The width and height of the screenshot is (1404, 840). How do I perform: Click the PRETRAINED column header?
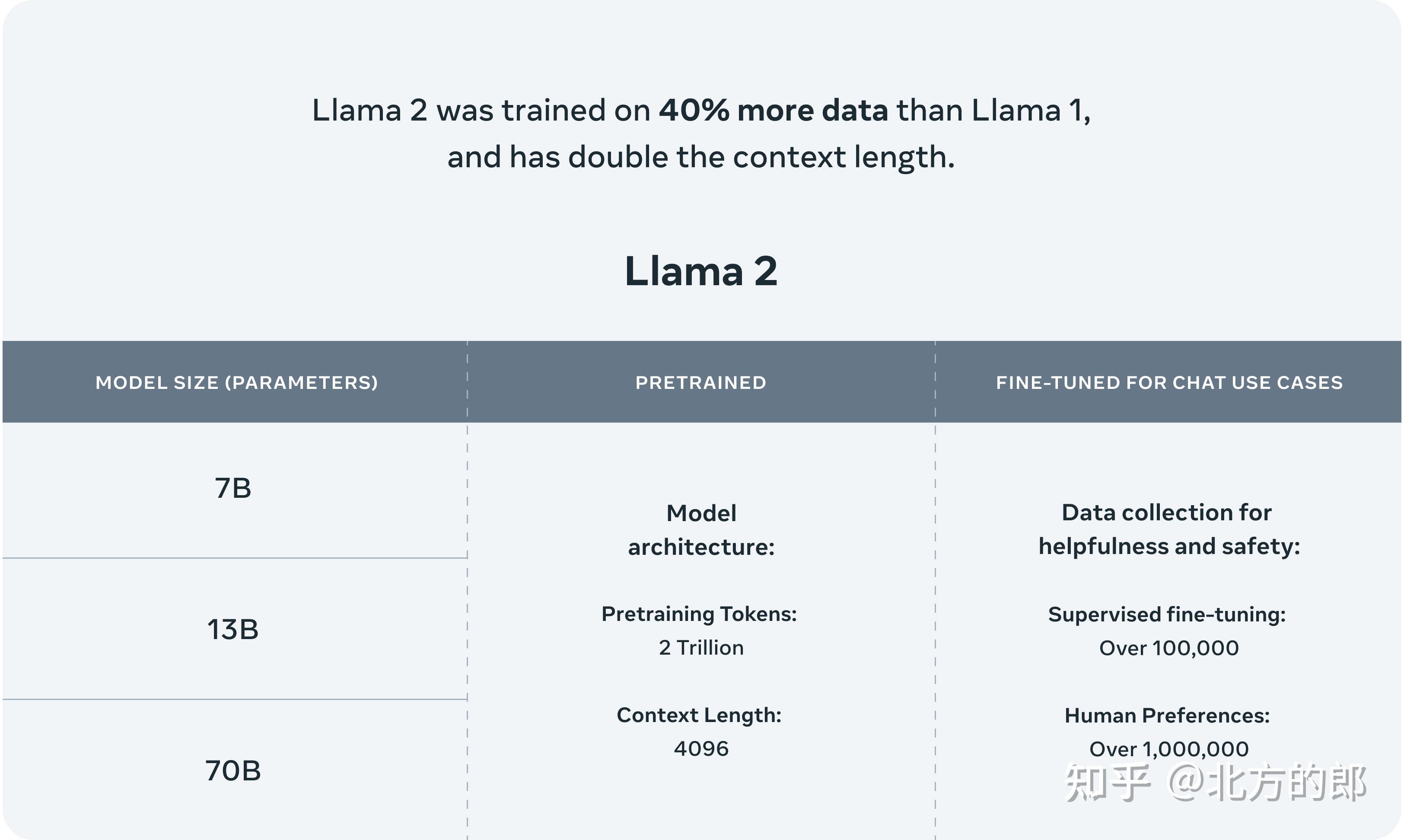click(701, 383)
